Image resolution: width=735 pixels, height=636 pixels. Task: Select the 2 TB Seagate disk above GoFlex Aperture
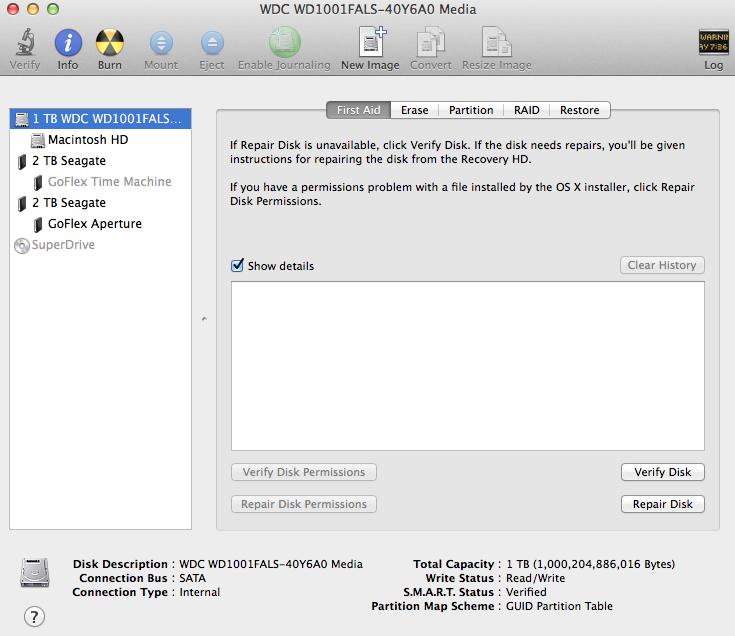(100, 203)
